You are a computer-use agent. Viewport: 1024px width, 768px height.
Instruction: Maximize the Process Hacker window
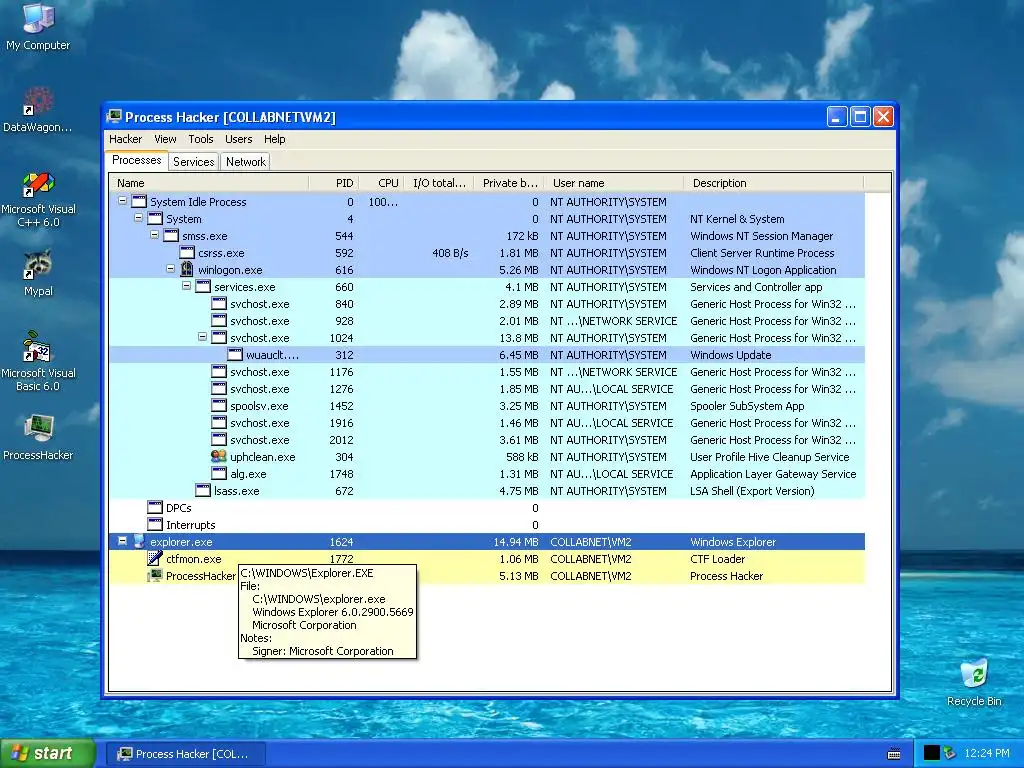pyautogui.click(x=860, y=117)
